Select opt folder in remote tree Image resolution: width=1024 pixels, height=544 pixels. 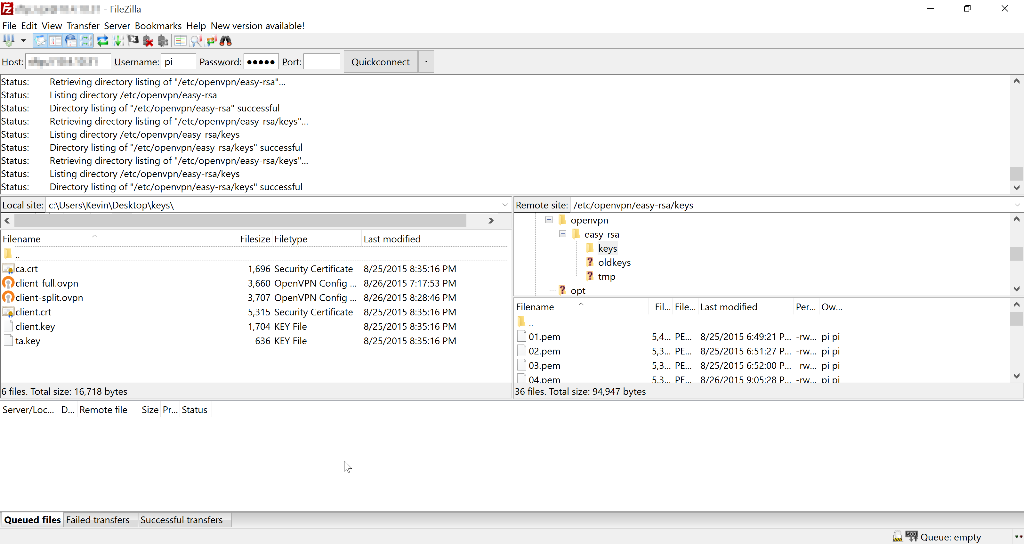click(578, 291)
